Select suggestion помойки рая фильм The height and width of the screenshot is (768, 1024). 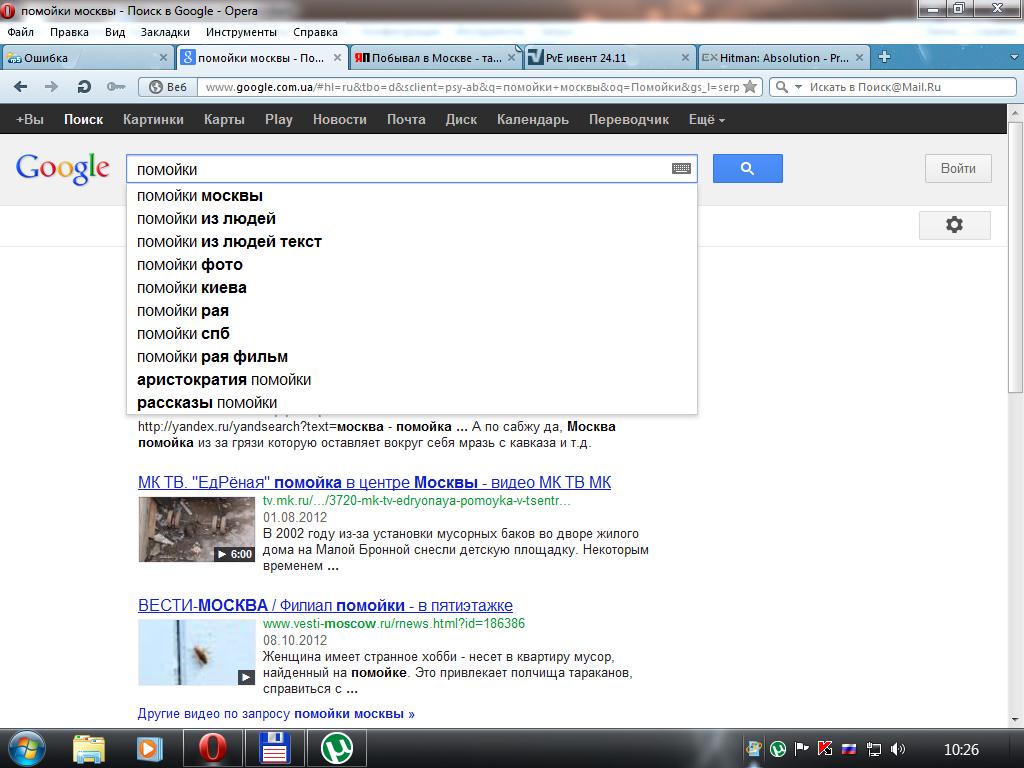tap(411, 357)
